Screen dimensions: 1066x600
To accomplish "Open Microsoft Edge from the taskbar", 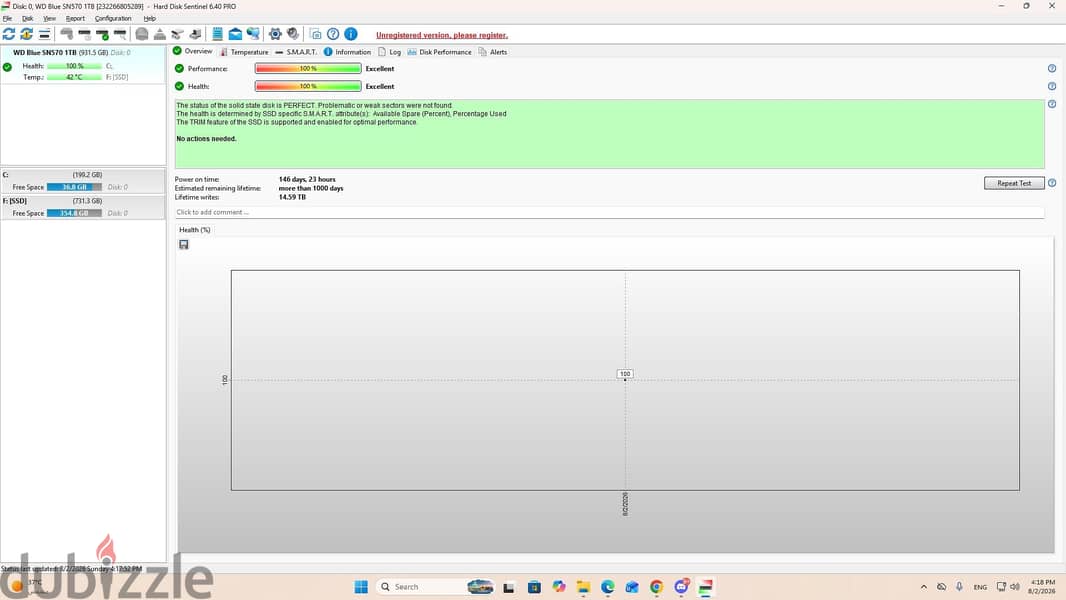I will tap(607, 586).
